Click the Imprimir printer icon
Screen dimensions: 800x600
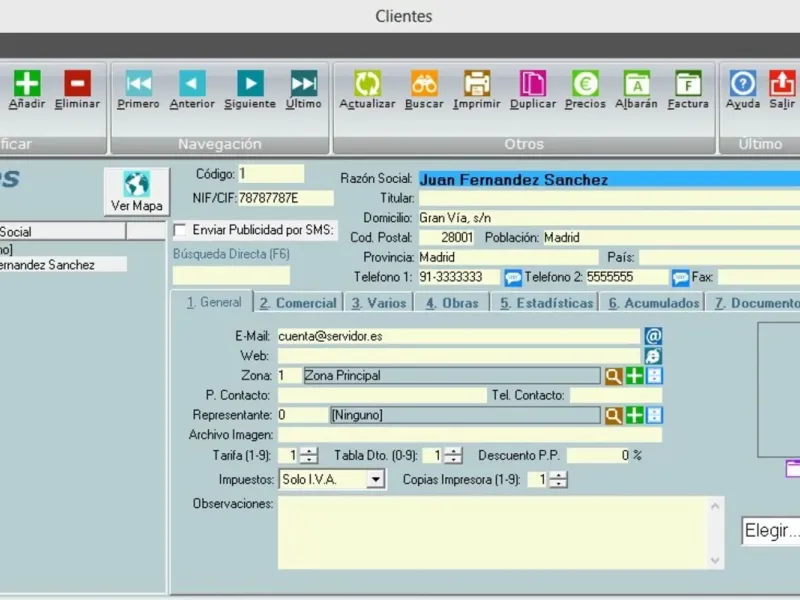477,83
